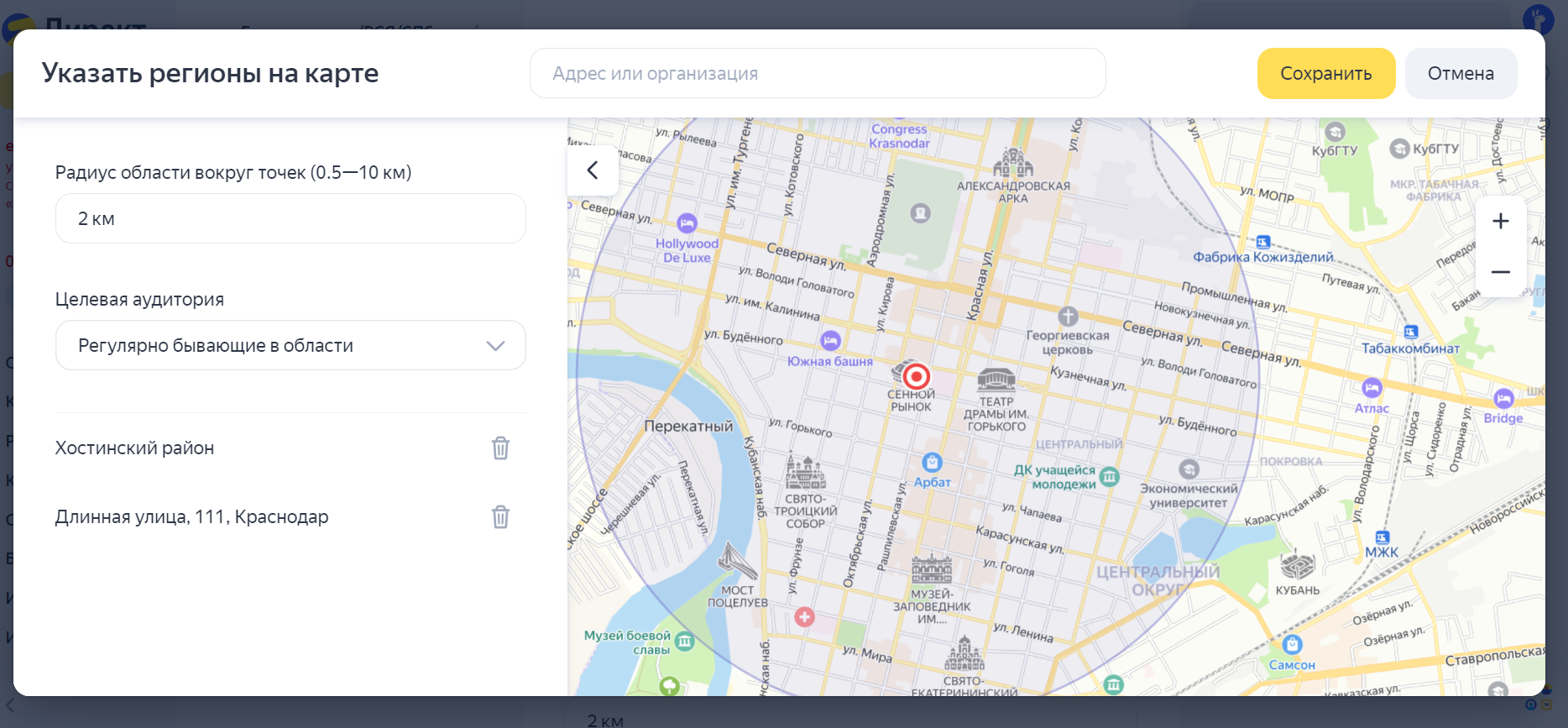Viewport: 1568px width, 728px height.
Task: Remove the Длинная улица, 111 address entry
Action: click(x=500, y=517)
